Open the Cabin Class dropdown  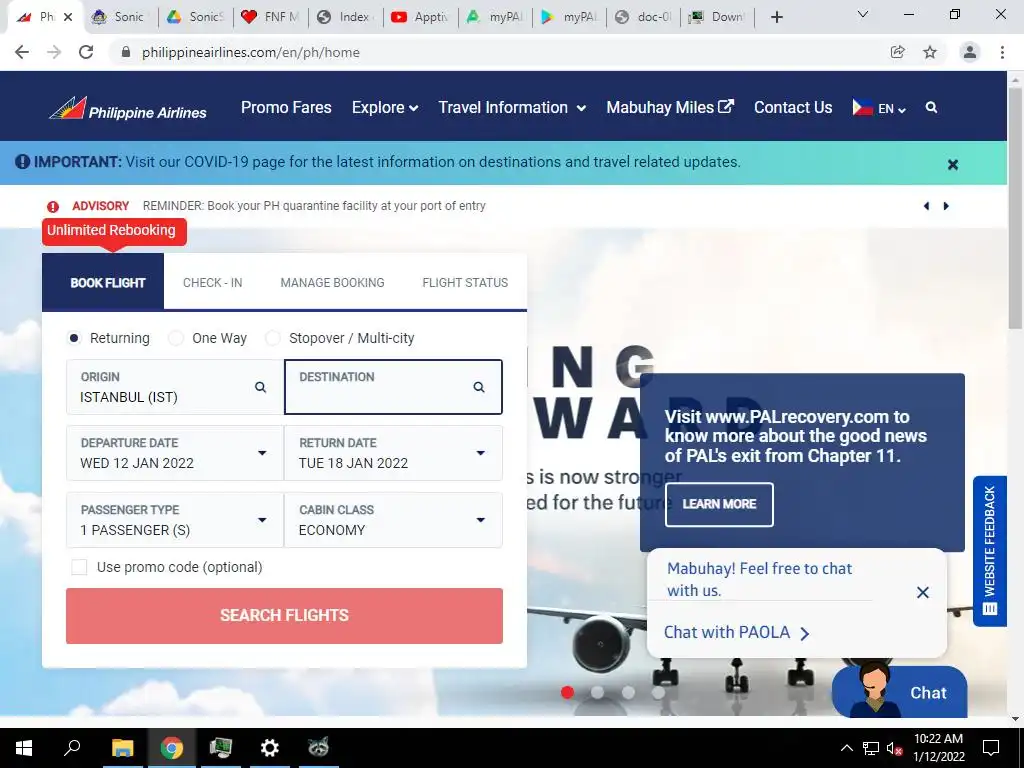click(393, 520)
